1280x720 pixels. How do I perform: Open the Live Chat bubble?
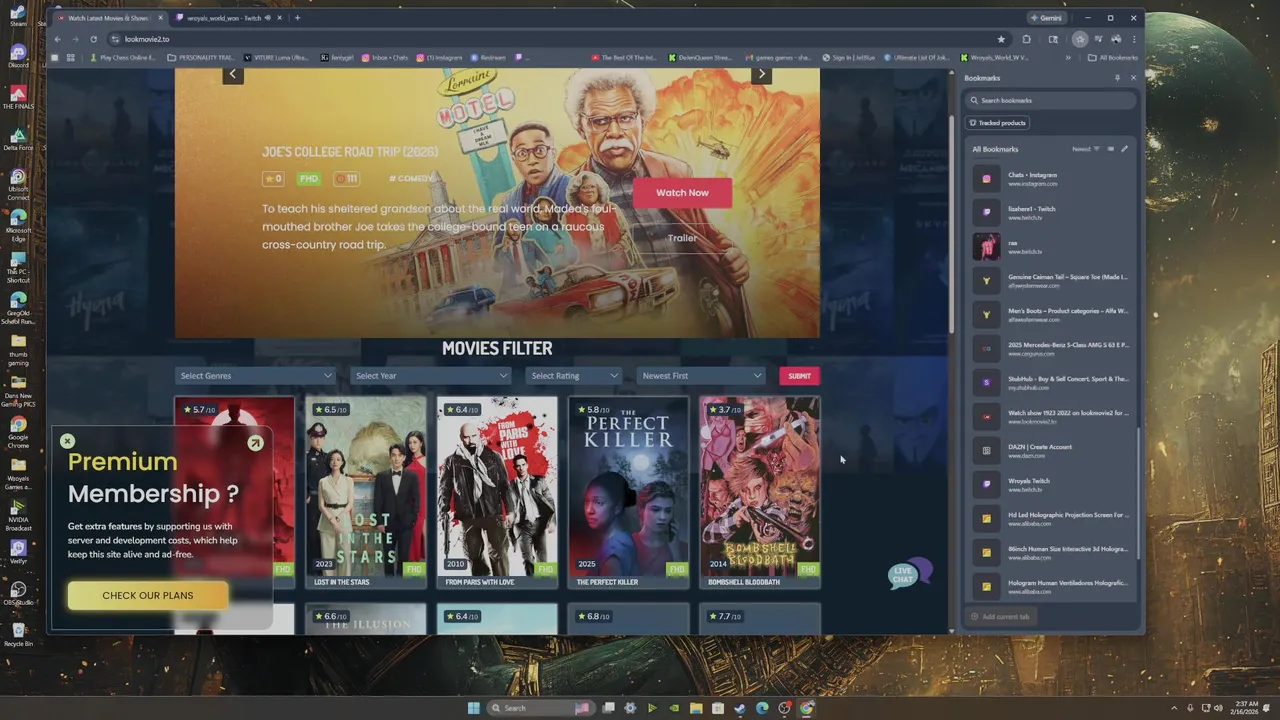[x=909, y=574]
